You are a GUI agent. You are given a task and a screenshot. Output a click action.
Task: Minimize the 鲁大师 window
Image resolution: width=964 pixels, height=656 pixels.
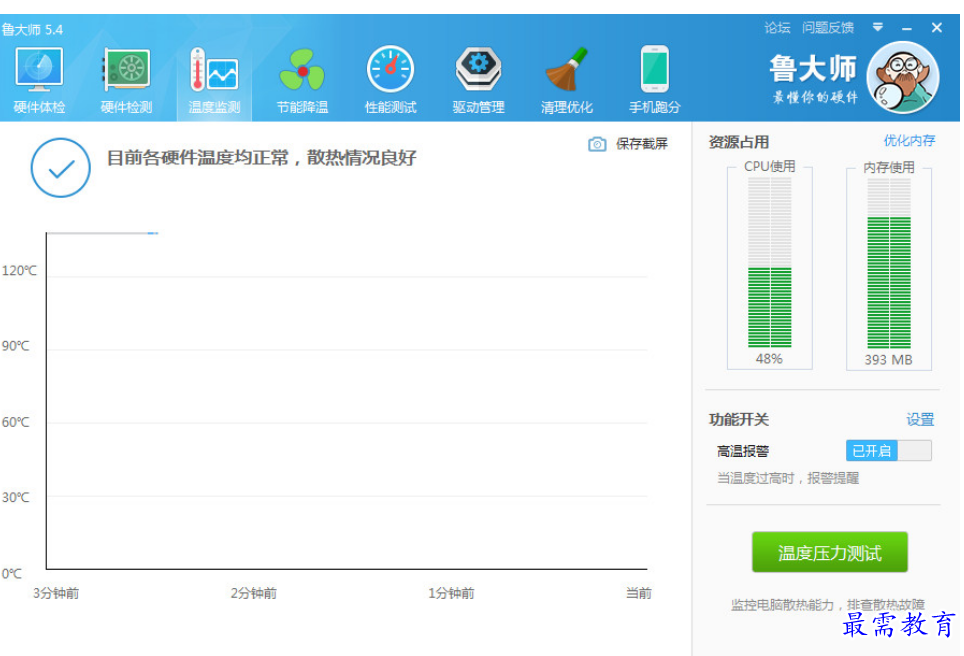(907, 28)
